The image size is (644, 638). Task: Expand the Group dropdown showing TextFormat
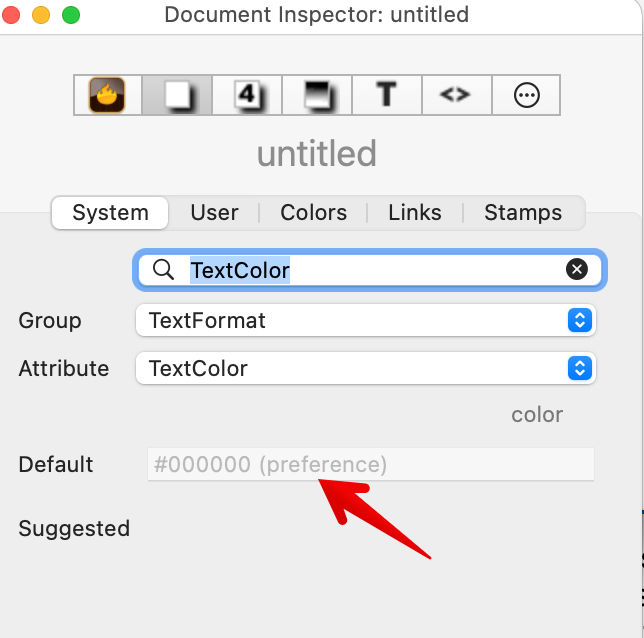tap(366, 321)
